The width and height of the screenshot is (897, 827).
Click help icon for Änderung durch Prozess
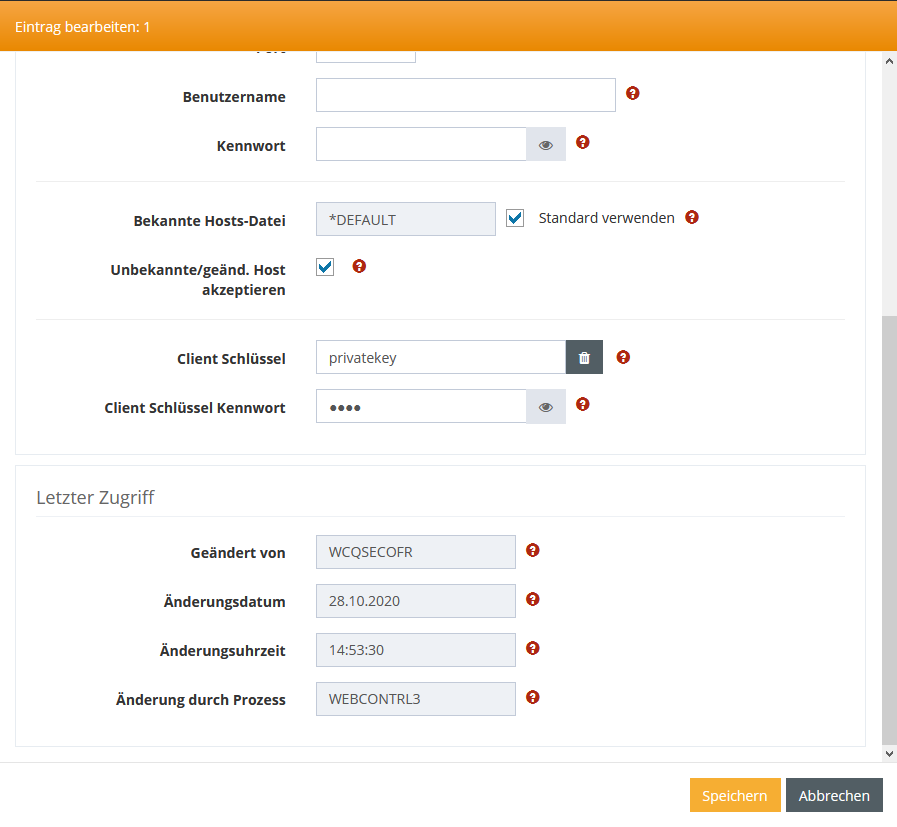[x=533, y=697]
